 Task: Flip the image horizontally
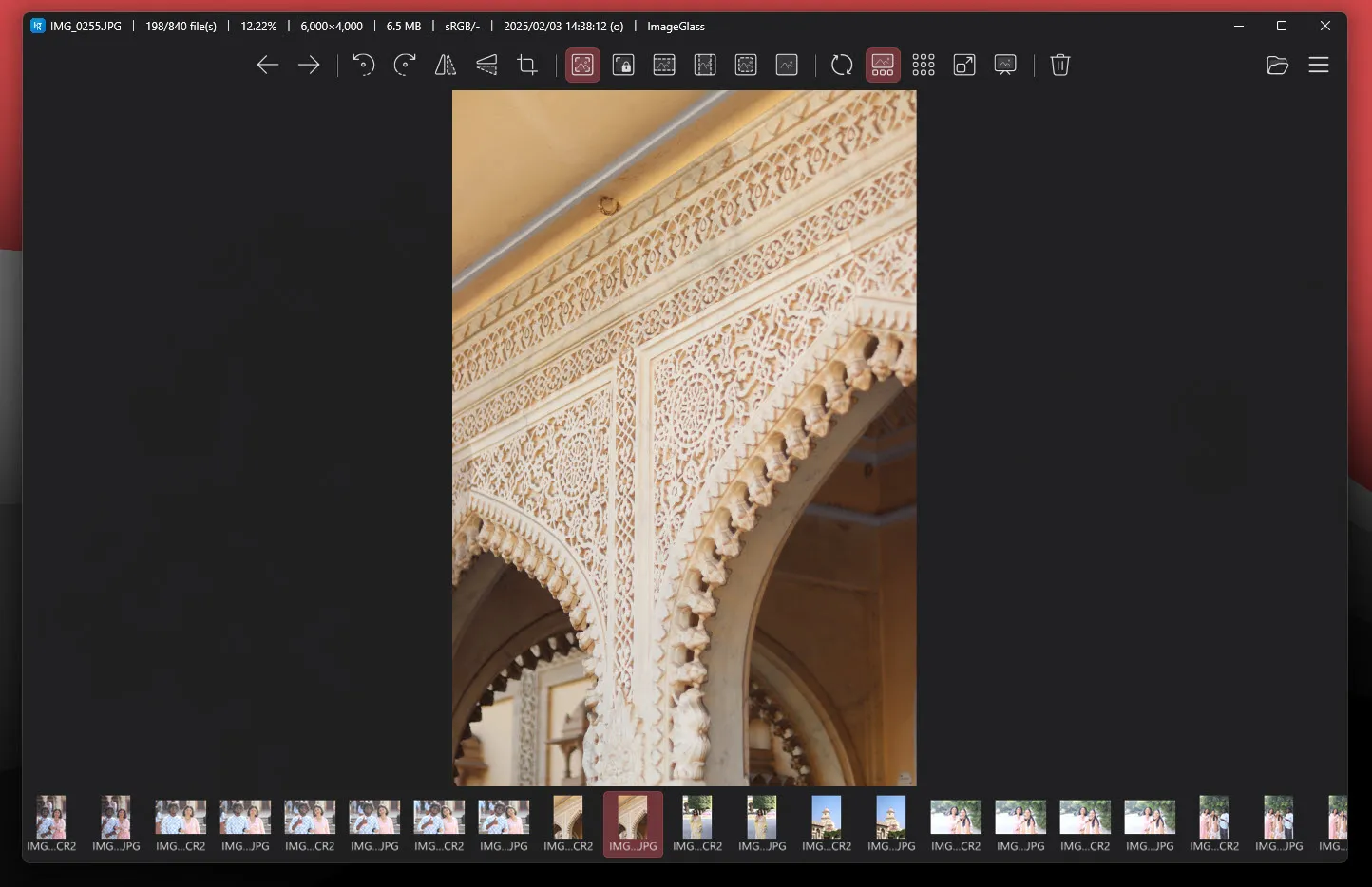coord(444,65)
